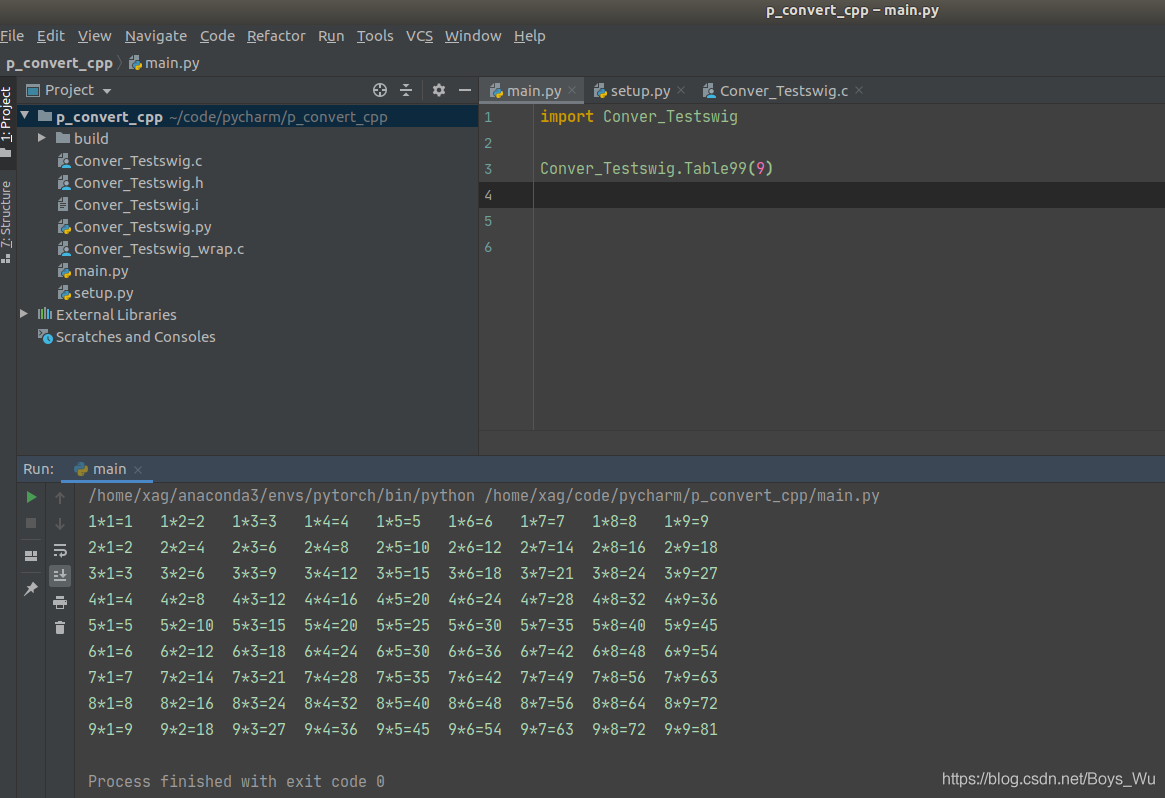The height and width of the screenshot is (798, 1165).
Task: Toggle soft-wrap in the Run console
Action: 60,550
